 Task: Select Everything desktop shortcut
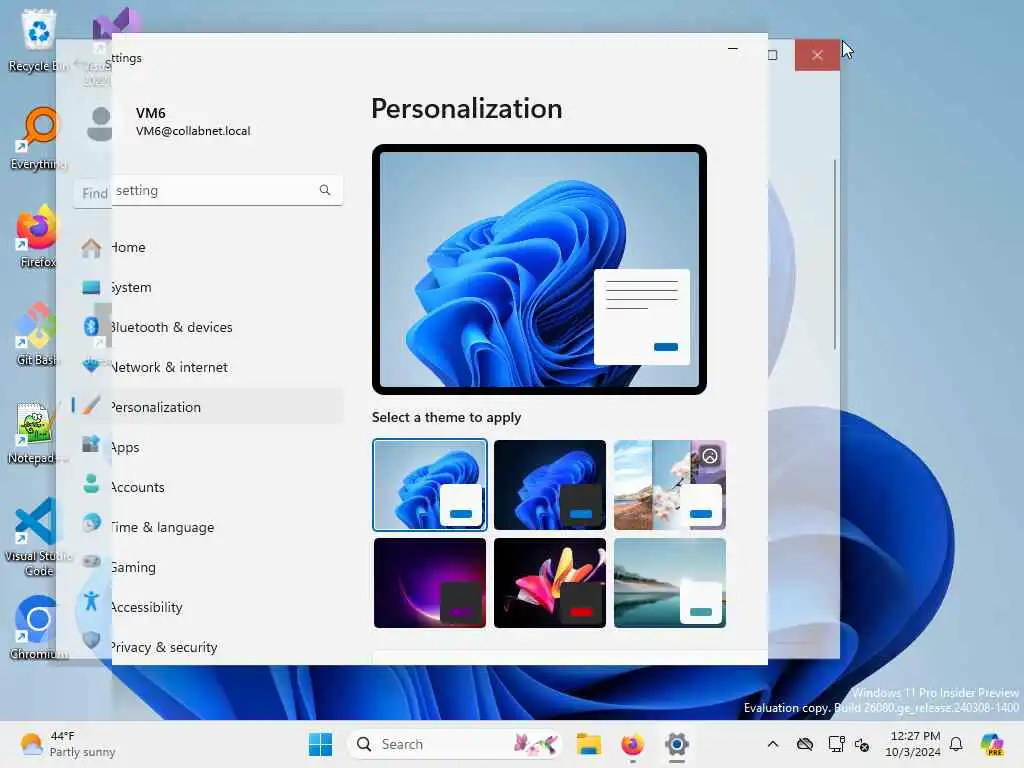[39, 138]
